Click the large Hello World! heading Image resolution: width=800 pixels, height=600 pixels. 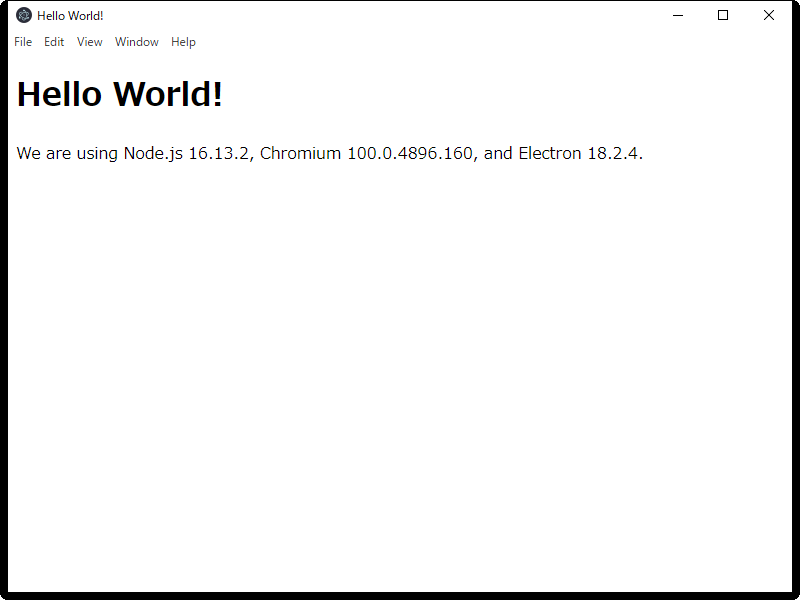coord(120,94)
